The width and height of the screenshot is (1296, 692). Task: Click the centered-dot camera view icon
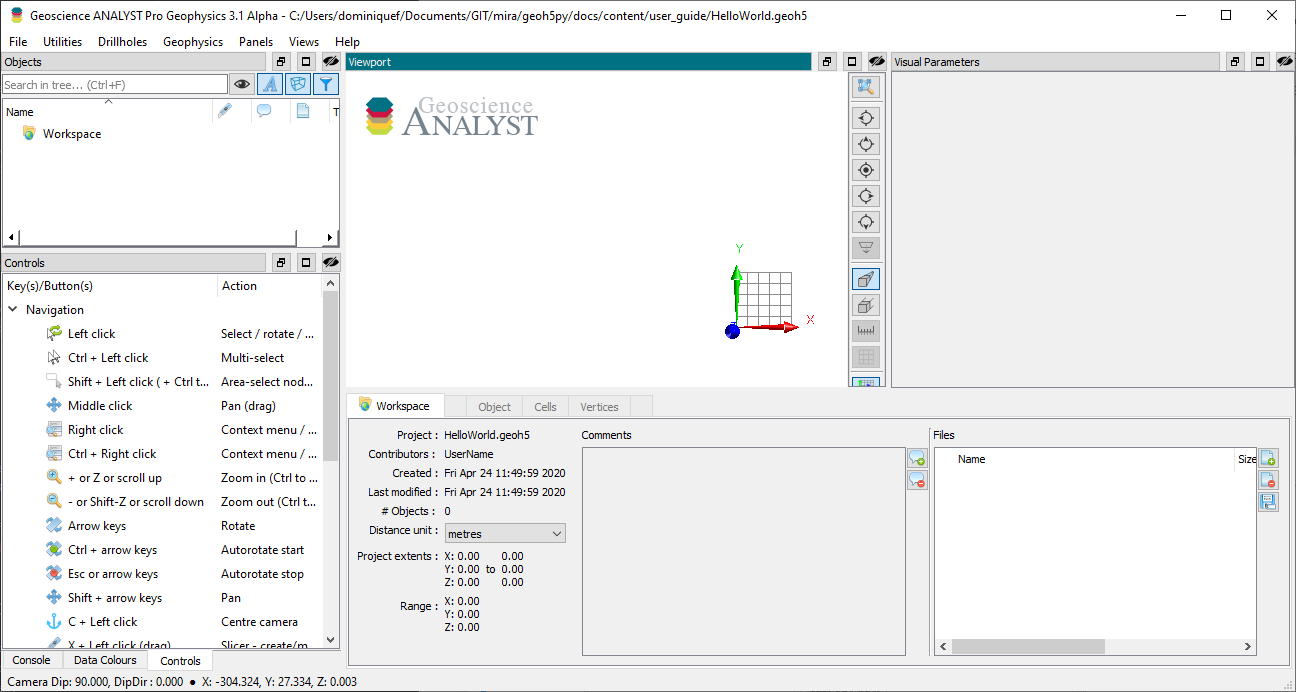(x=866, y=170)
